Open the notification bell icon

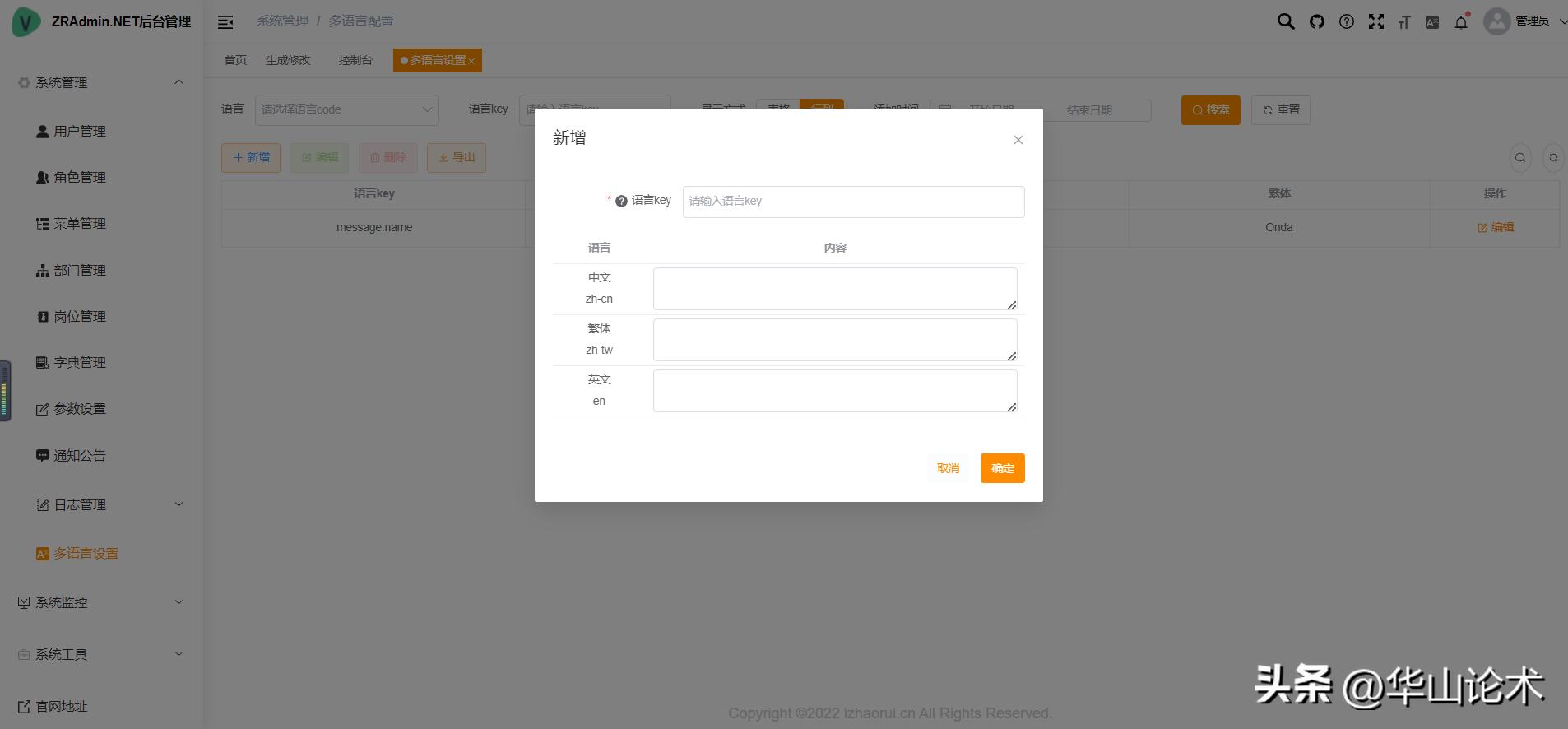point(1461,22)
